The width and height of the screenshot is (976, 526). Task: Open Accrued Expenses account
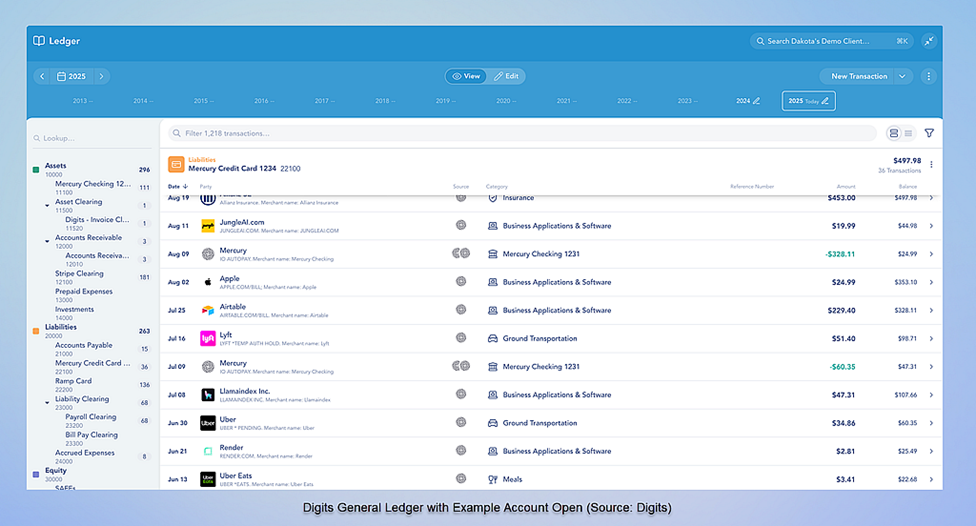point(85,453)
